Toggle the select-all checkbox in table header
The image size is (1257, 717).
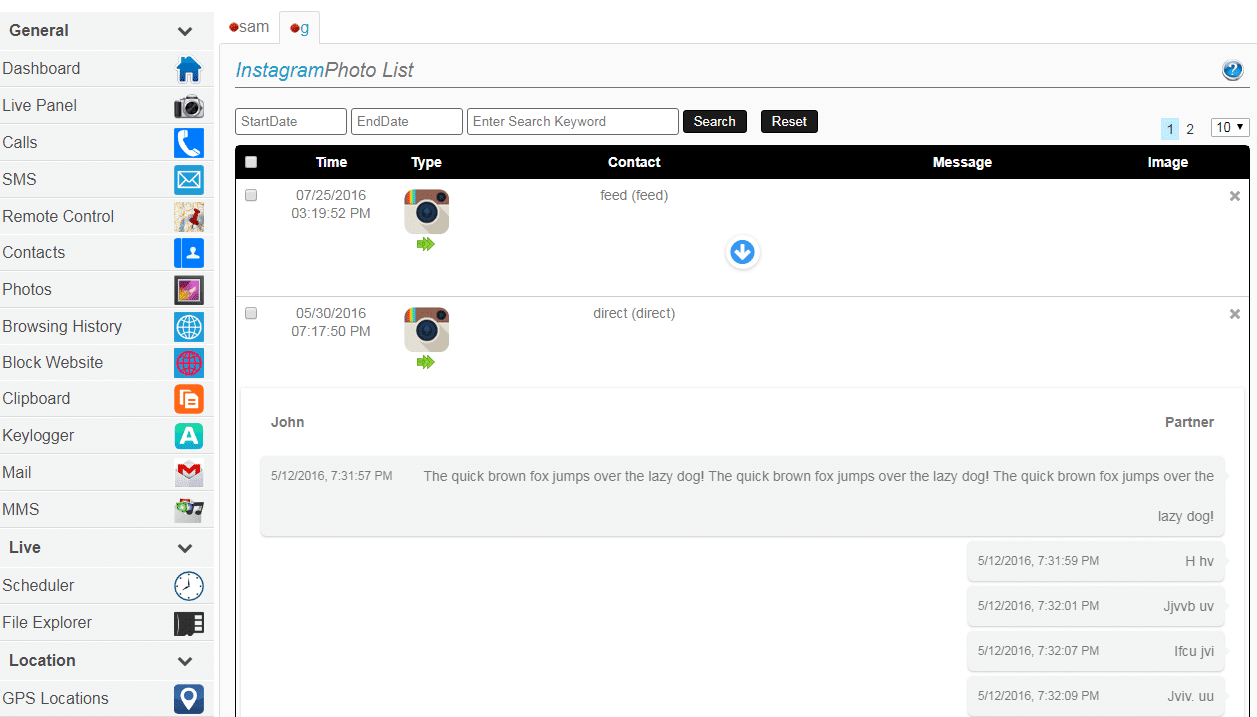251,162
